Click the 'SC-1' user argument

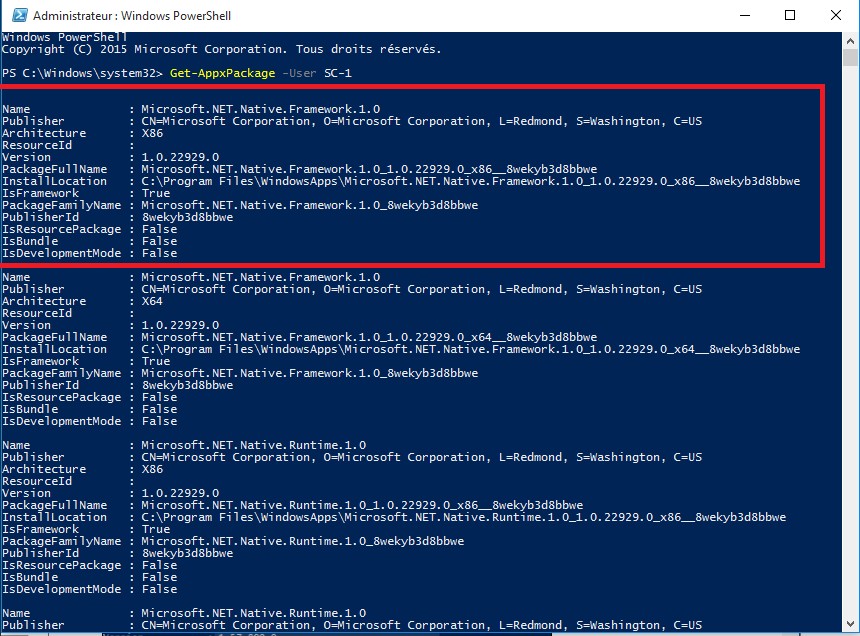tap(338, 73)
